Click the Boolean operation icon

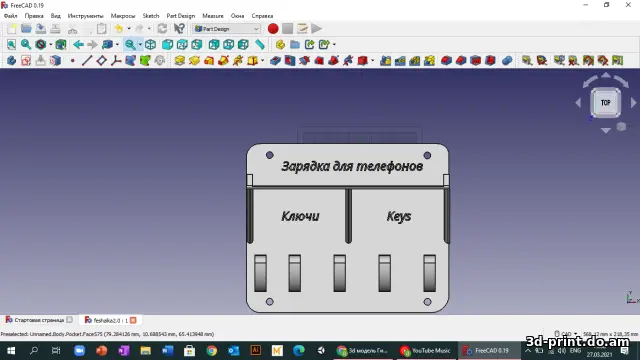[507, 61]
